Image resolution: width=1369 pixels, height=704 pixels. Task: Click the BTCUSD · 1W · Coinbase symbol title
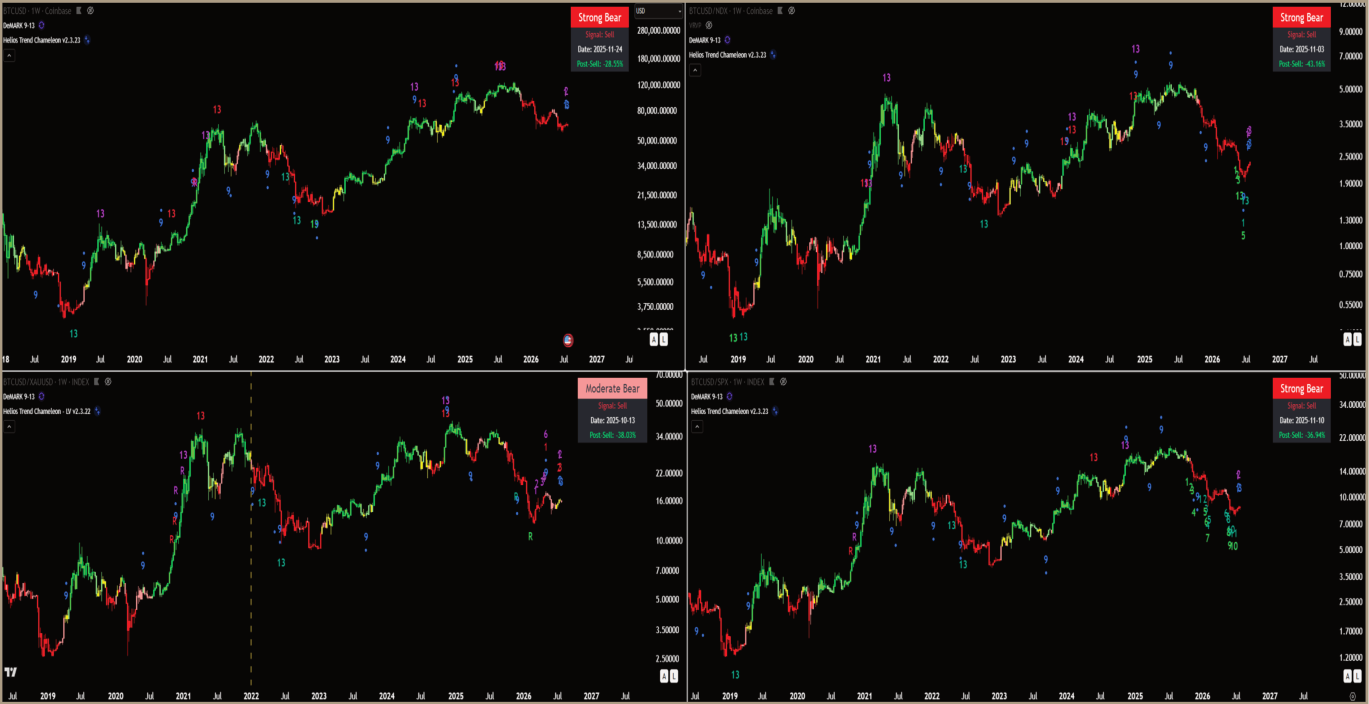tap(36, 10)
